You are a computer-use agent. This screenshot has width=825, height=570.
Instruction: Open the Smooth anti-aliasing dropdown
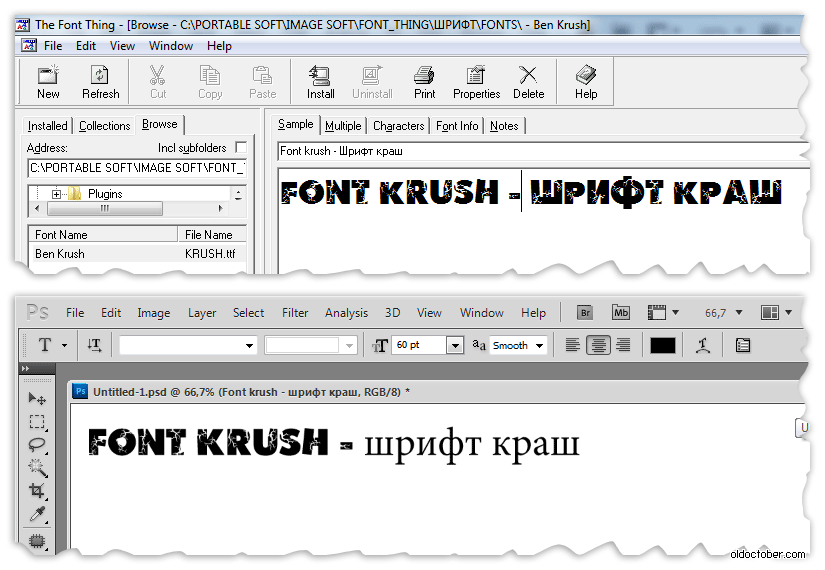539,346
